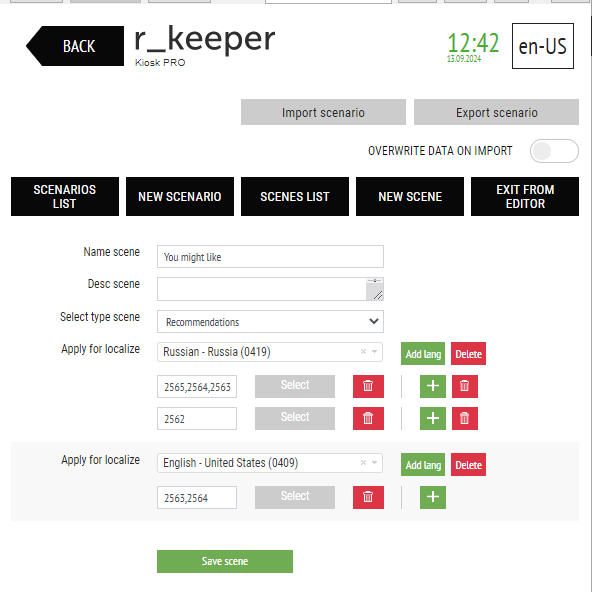Image resolution: width=592 pixels, height=592 pixels.
Task: Click the Import scenario button
Action: [323, 112]
